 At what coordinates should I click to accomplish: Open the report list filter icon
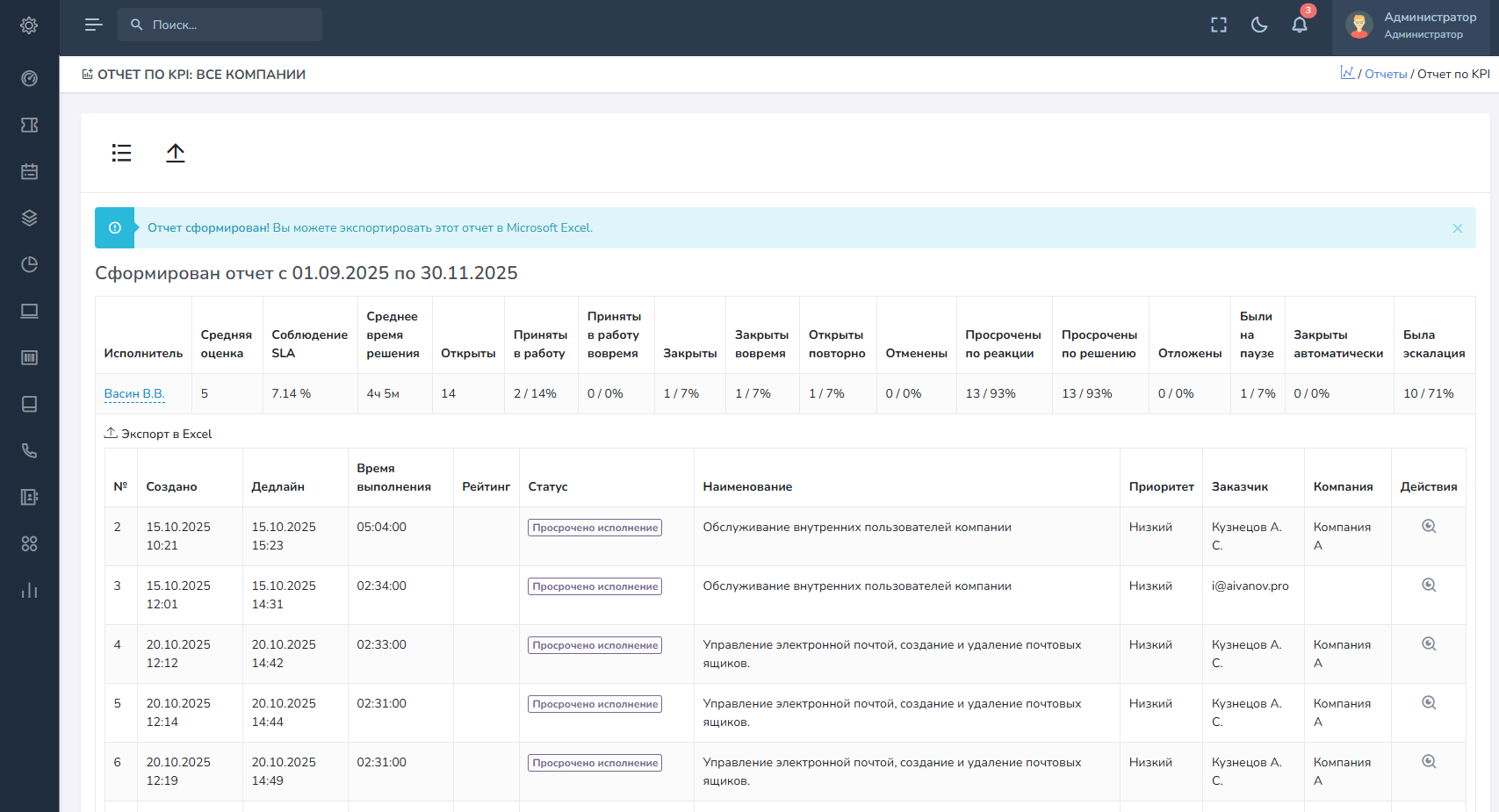pyautogui.click(x=121, y=153)
